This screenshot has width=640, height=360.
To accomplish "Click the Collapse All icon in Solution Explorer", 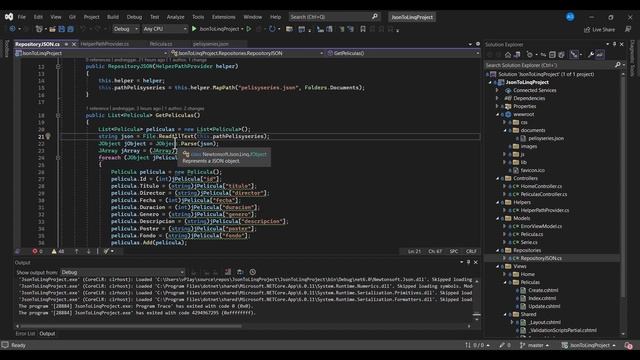I will pyautogui.click(x=552, y=55).
